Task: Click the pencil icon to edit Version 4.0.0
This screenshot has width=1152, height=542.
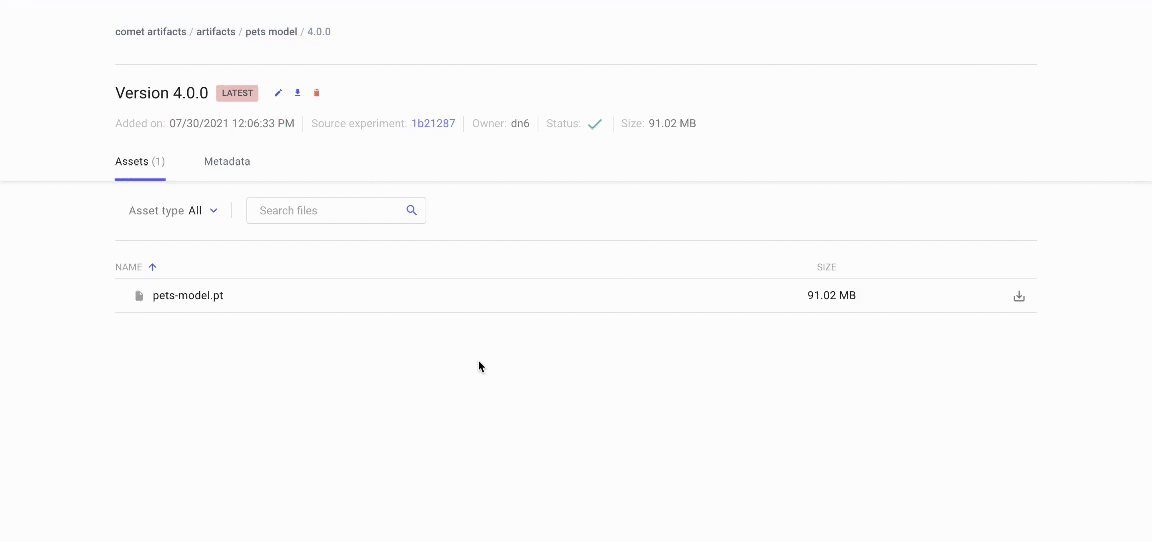Action: tap(278, 93)
